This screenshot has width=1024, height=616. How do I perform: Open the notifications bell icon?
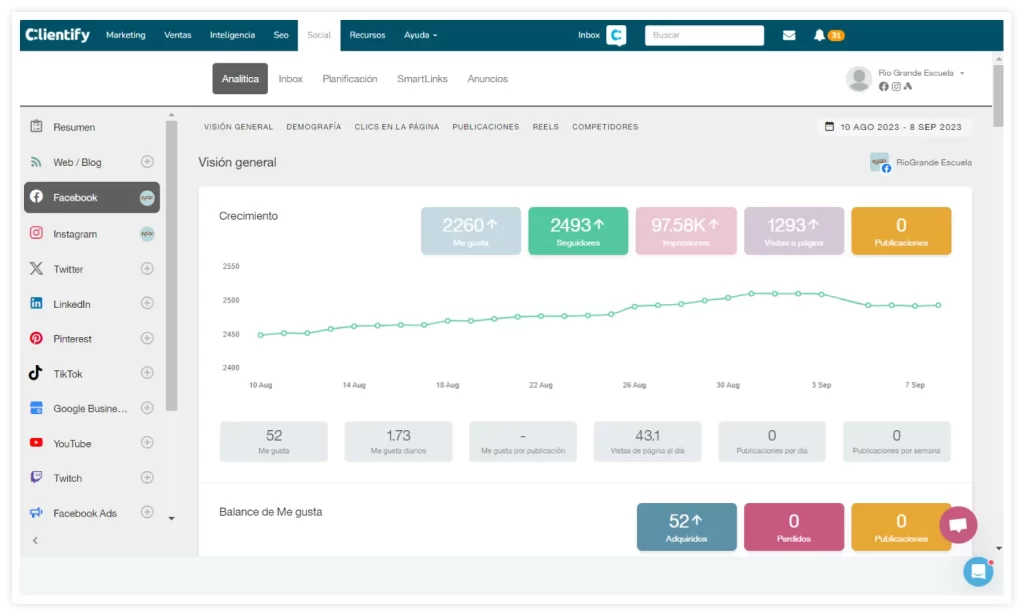point(819,35)
